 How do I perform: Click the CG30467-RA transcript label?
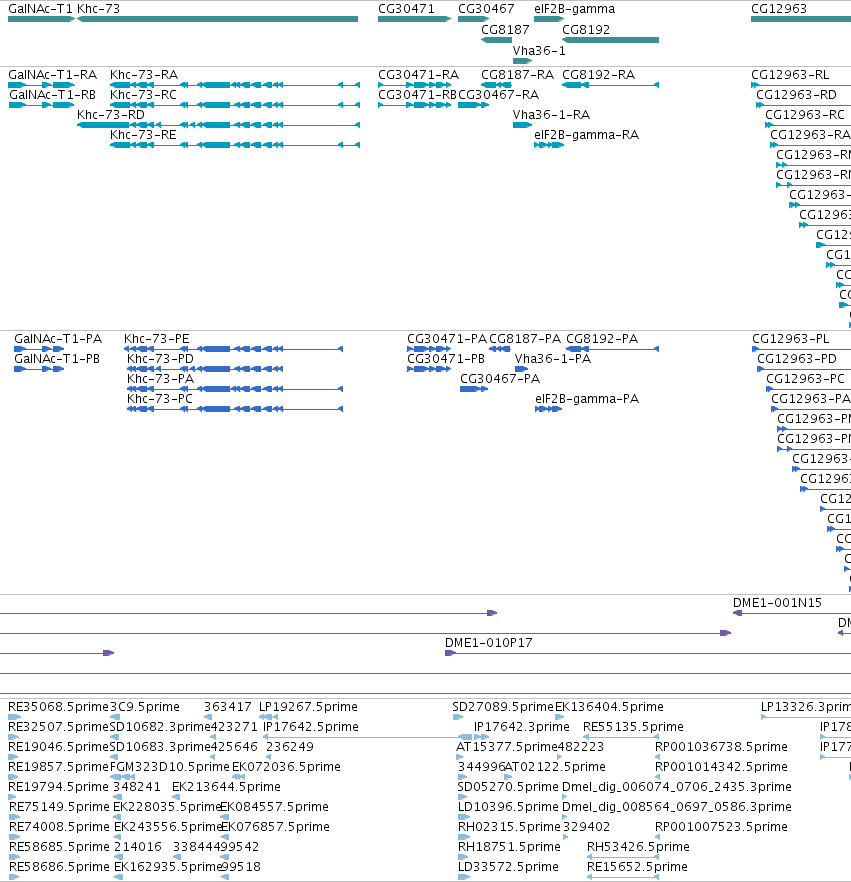(498, 95)
